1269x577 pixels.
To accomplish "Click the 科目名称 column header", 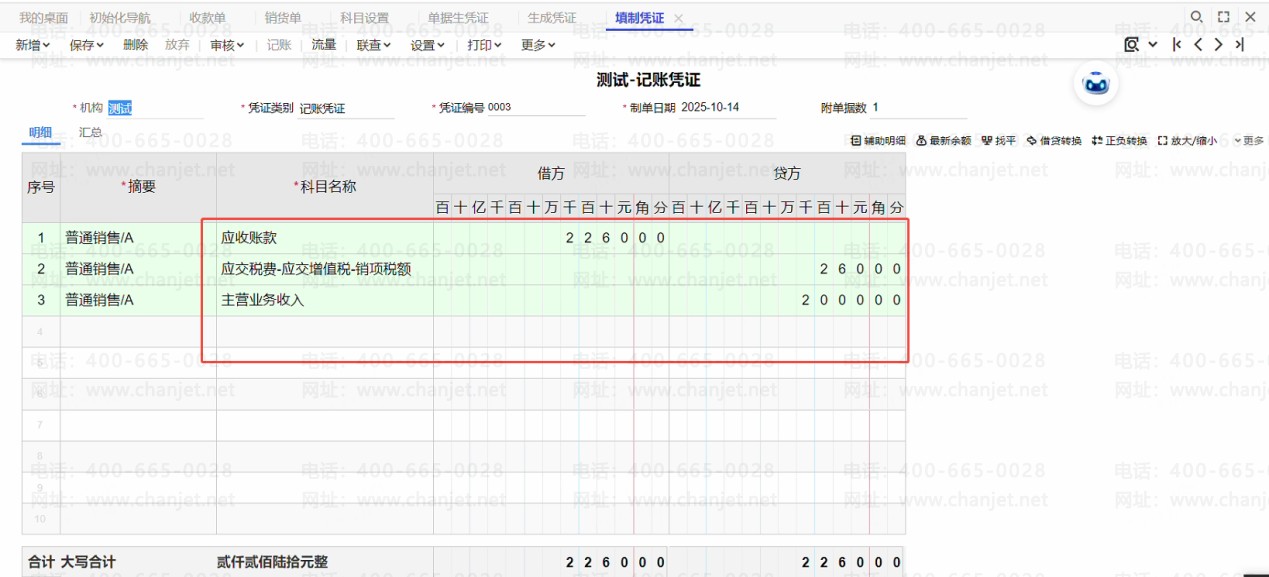I will pos(325,186).
